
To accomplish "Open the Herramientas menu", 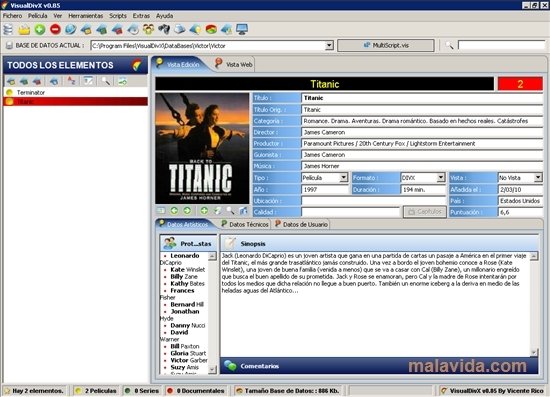I will tap(86, 16).
